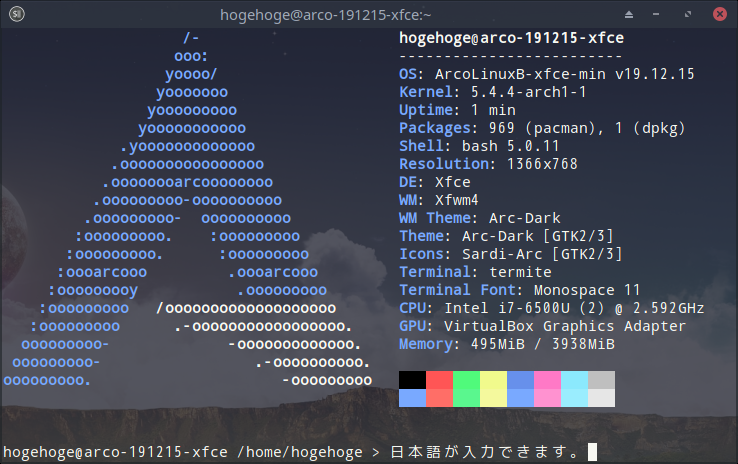Click the red color block in top row
738x464 pixels.
click(439, 380)
